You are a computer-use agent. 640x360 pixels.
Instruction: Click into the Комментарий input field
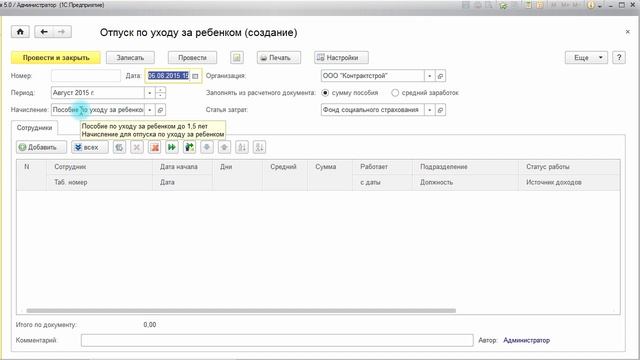277,340
